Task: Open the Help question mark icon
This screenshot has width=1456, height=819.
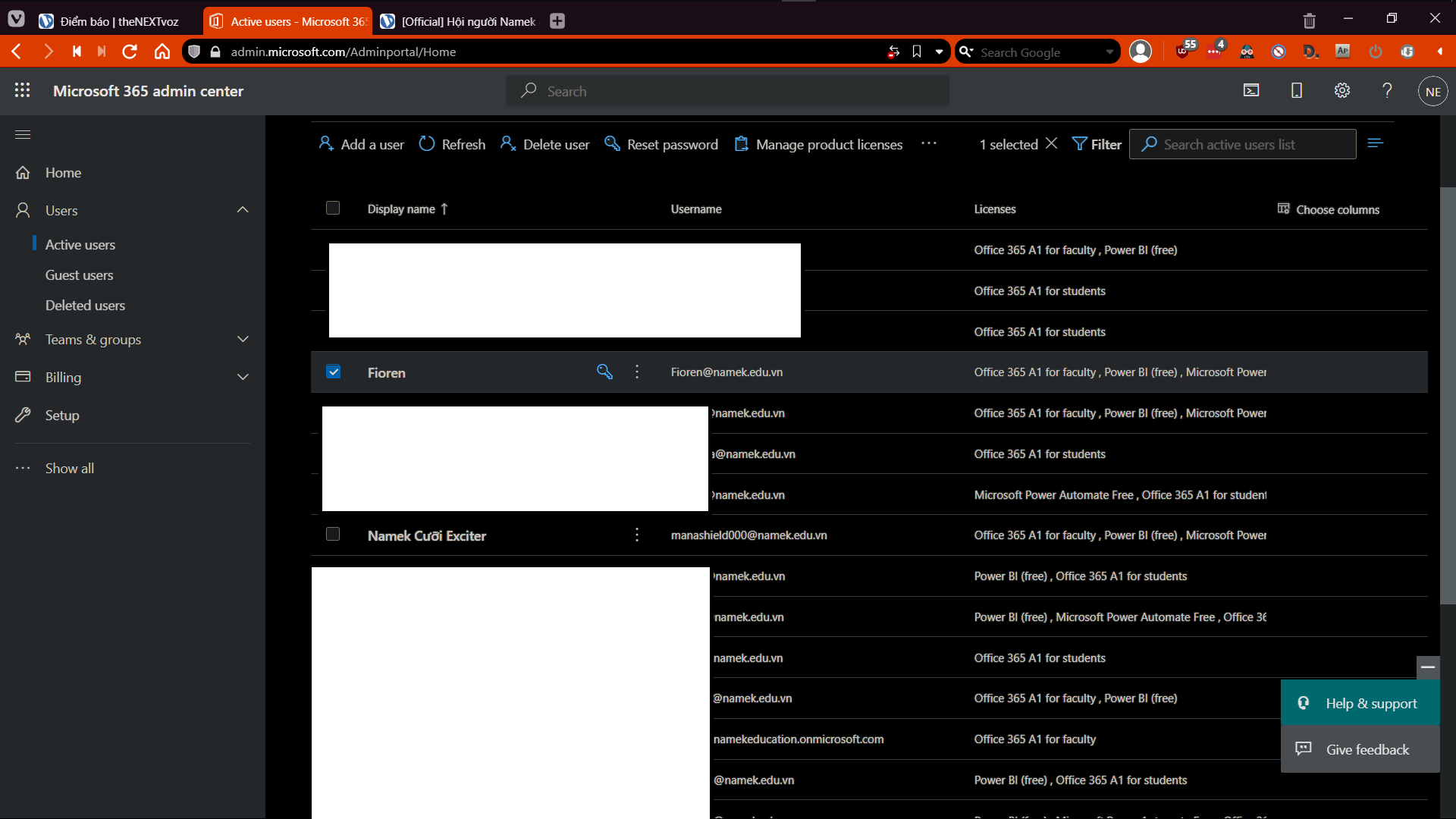Action: pyautogui.click(x=1387, y=90)
